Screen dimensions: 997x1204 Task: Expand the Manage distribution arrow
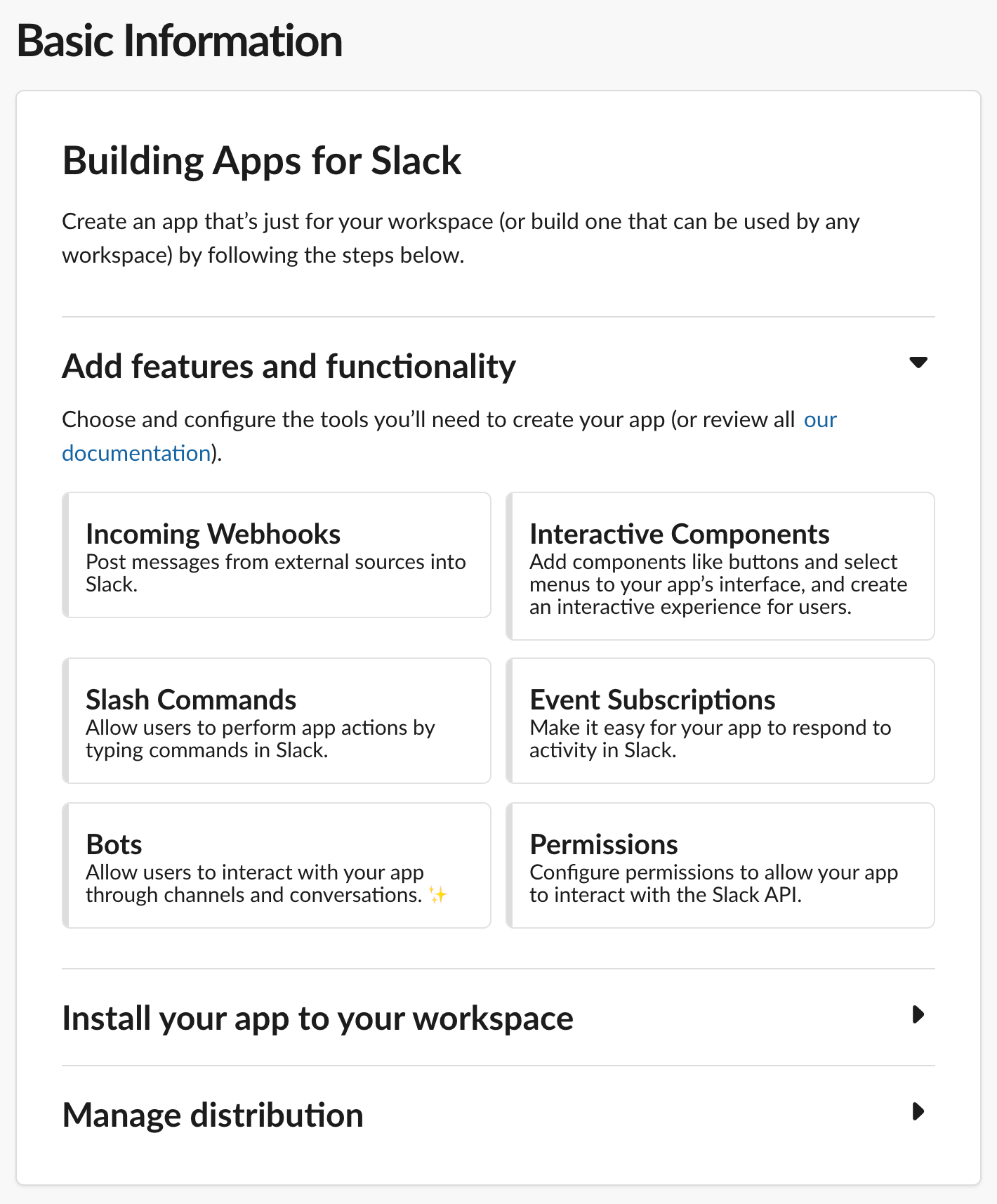point(918,1111)
